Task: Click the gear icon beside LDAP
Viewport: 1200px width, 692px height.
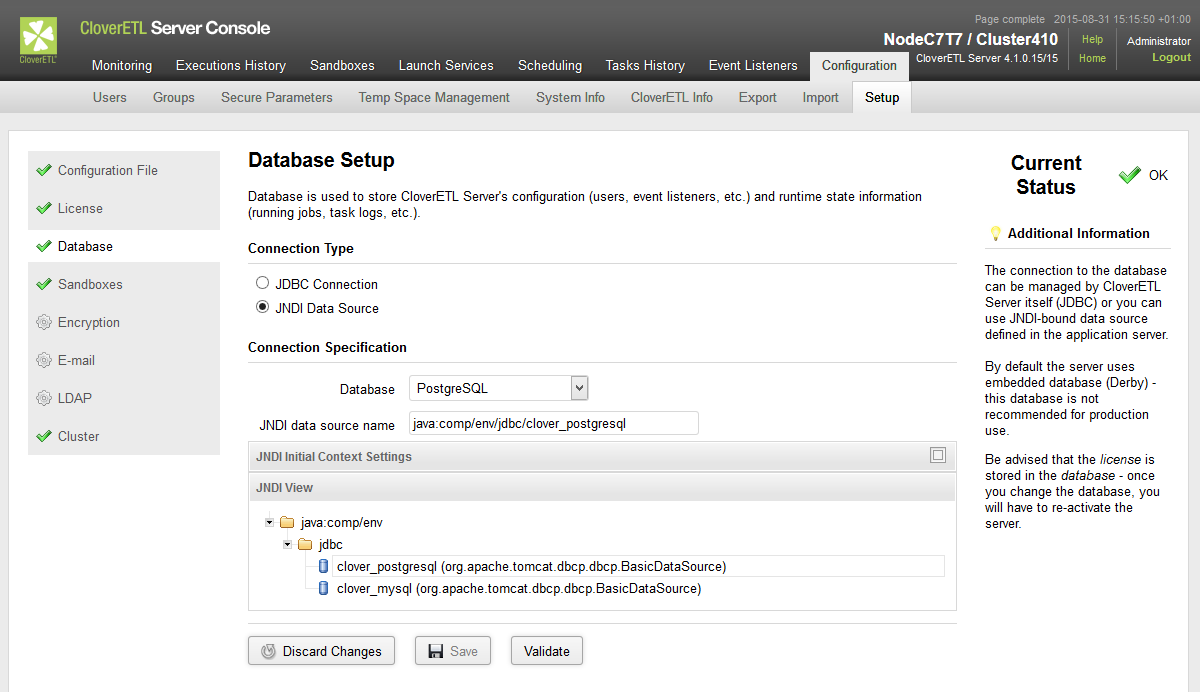Action: 43,398
